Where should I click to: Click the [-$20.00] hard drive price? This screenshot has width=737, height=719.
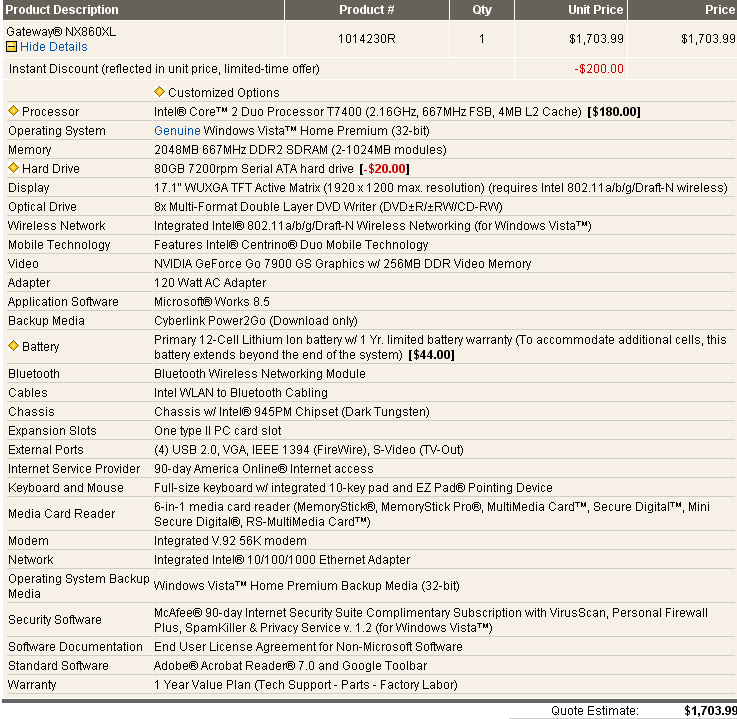[x=384, y=169]
